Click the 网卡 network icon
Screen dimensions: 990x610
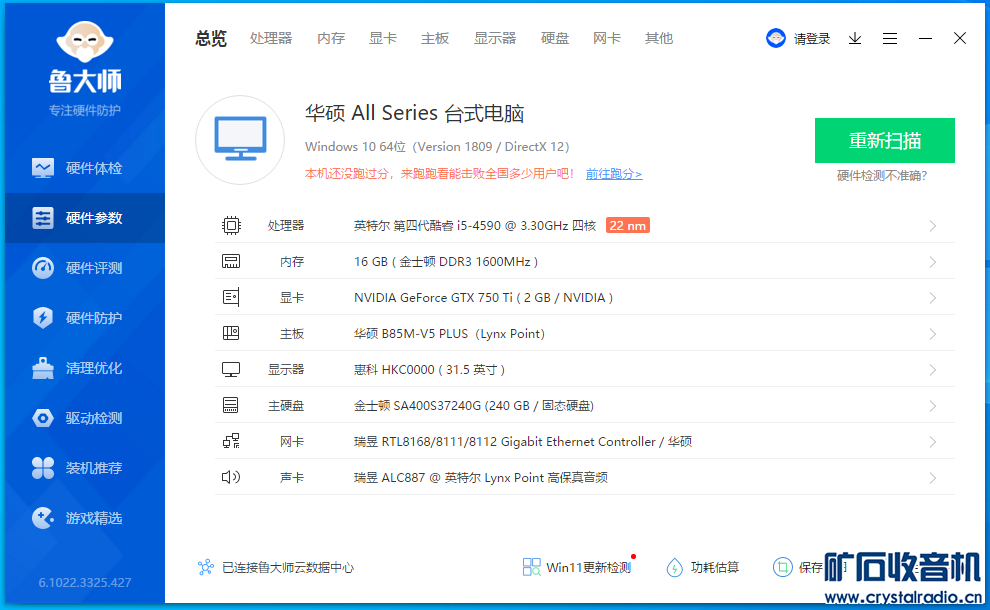point(231,441)
